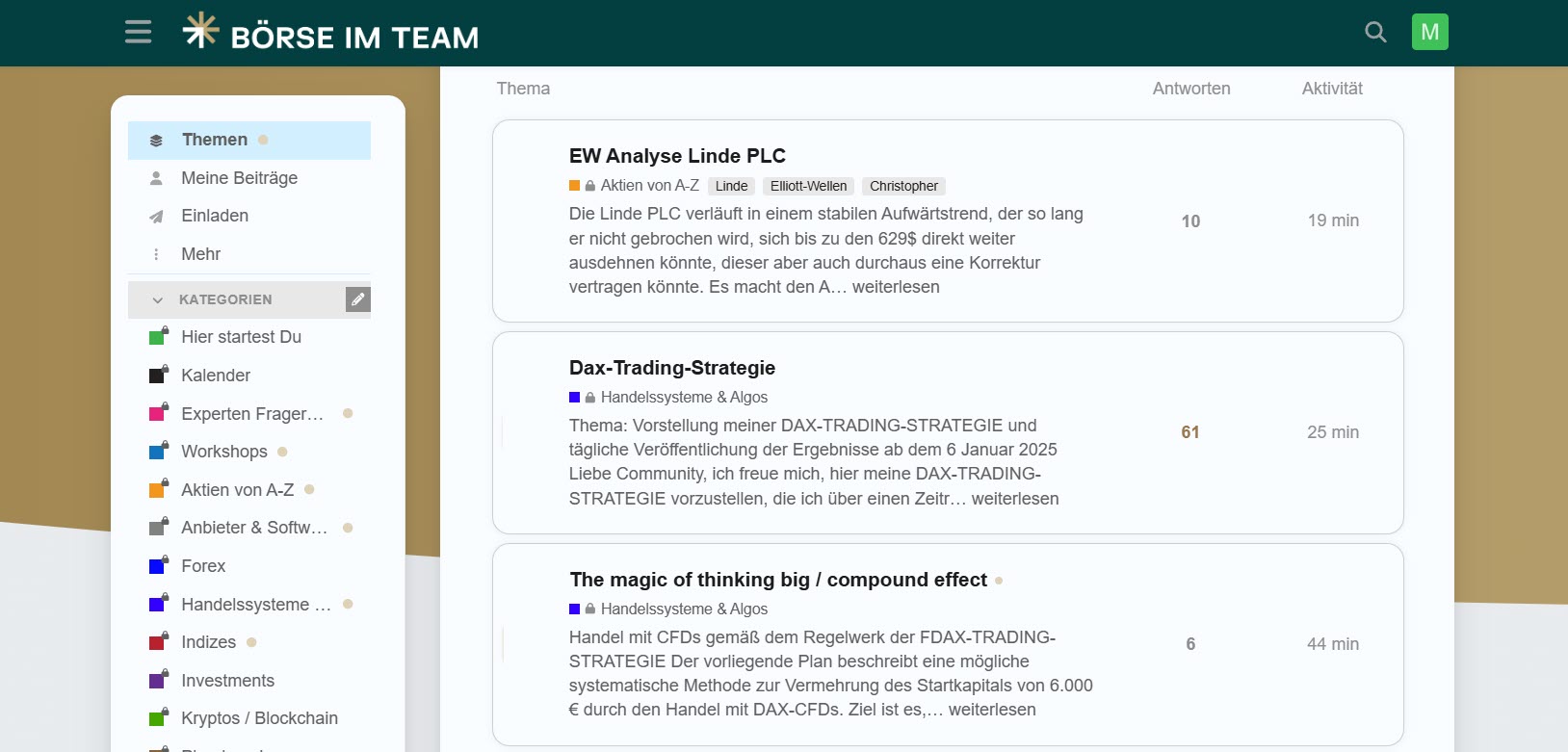This screenshot has height=752, width=1568.
Task: Sort topics by Antworten column
Action: (x=1190, y=89)
